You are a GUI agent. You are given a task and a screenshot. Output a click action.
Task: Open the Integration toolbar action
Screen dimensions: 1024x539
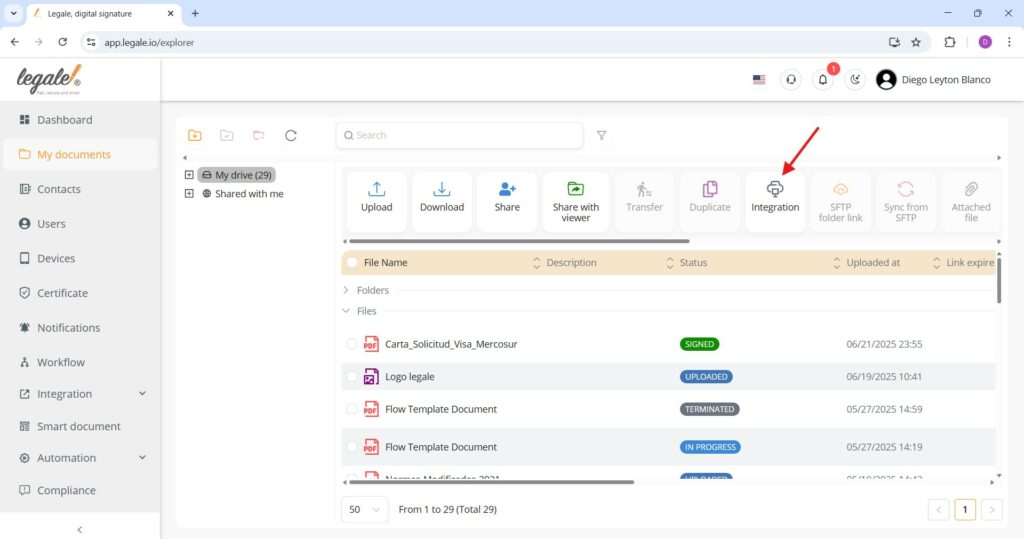click(x=775, y=201)
